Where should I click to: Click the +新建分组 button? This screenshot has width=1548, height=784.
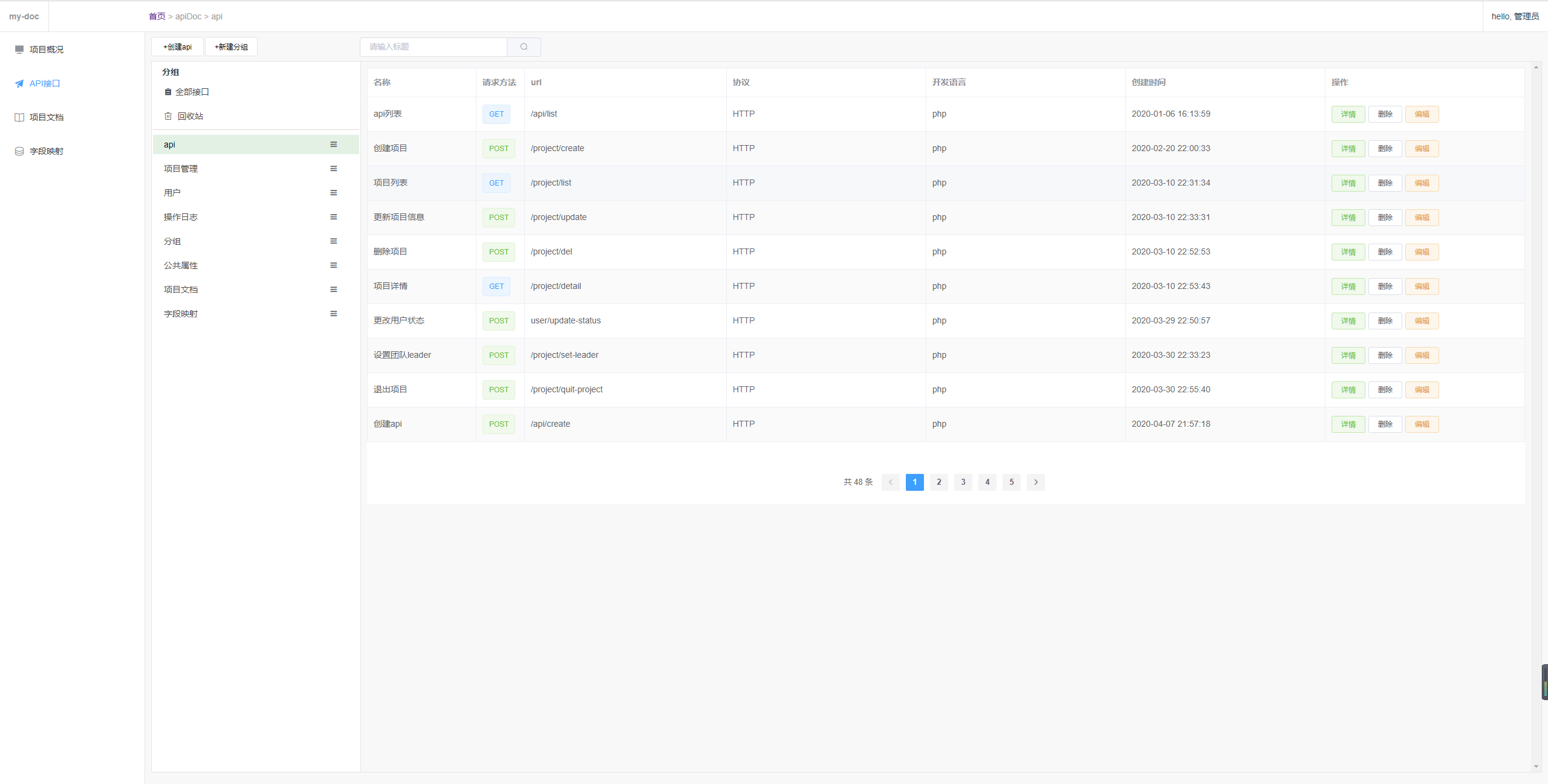231,47
